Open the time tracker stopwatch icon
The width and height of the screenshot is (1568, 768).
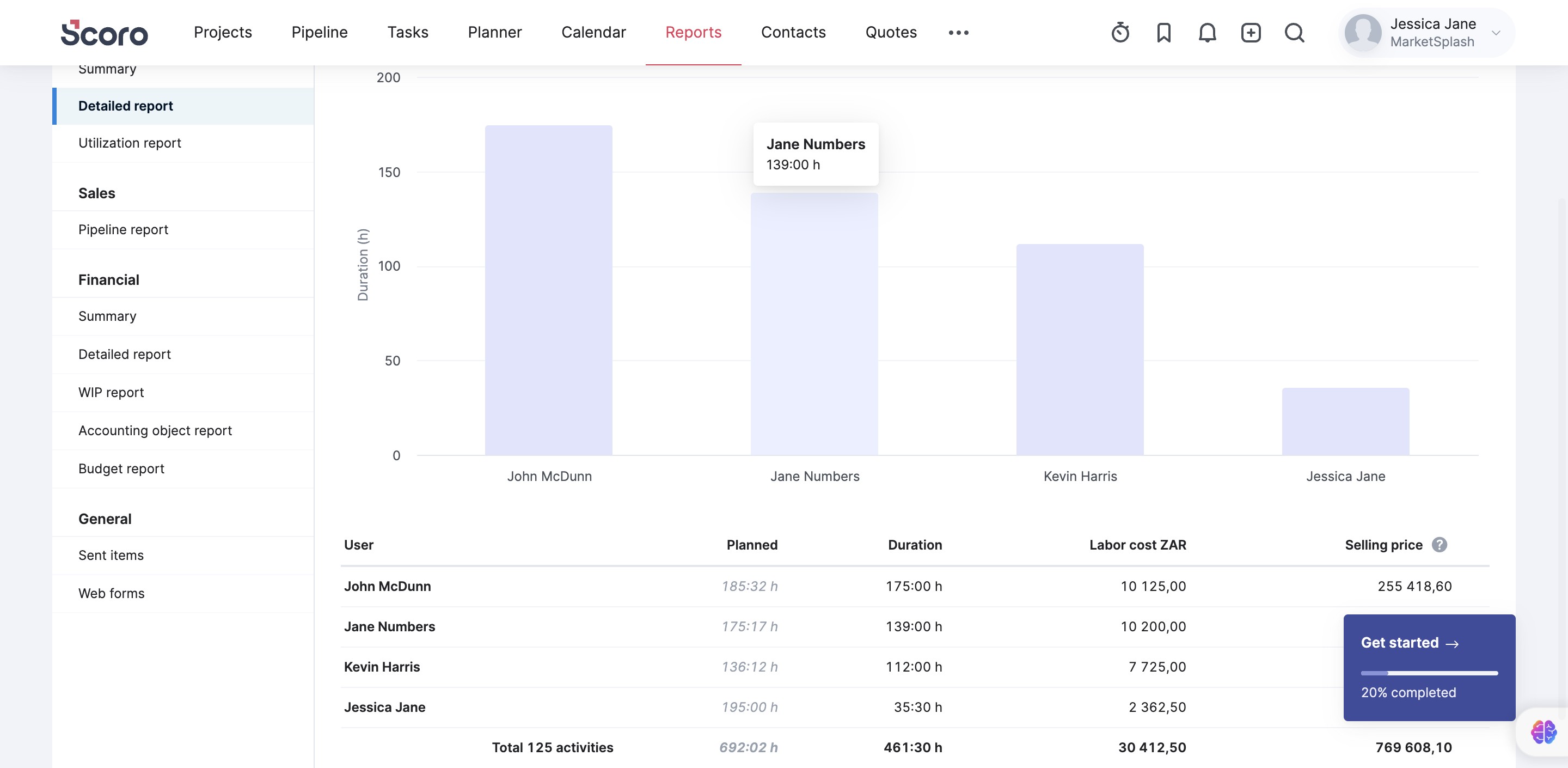point(1120,32)
